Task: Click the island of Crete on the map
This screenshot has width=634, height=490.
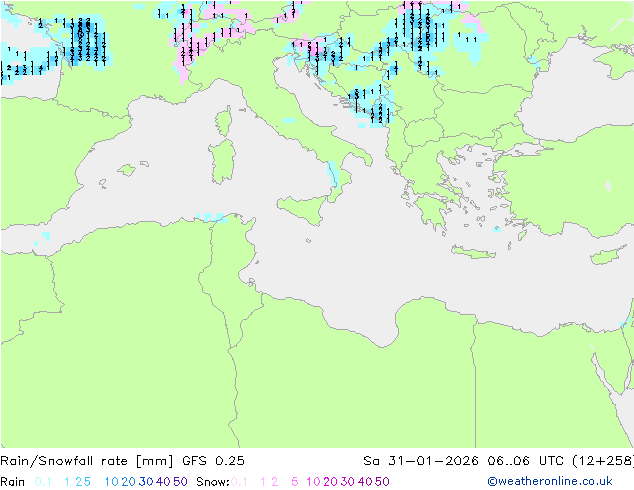Action: [473, 252]
